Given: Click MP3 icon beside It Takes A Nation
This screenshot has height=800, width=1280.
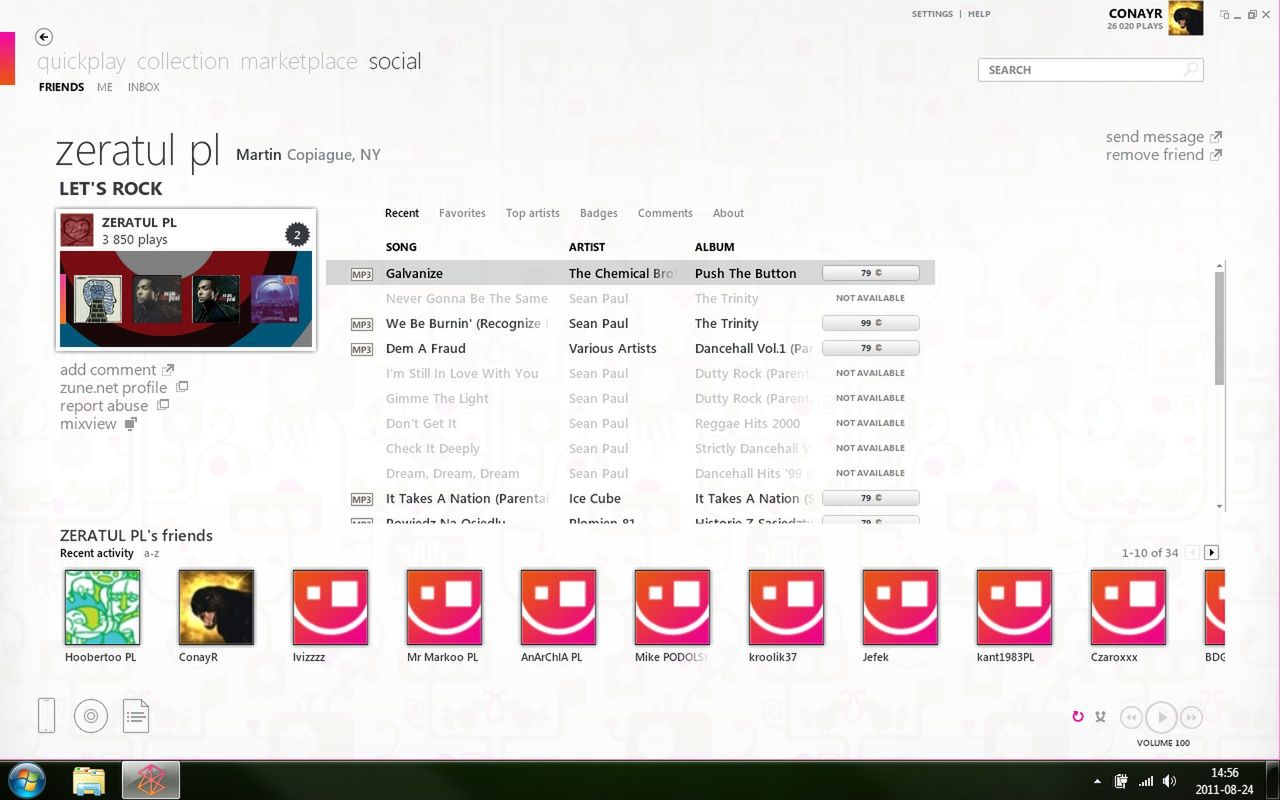Looking at the screenshot, I should click(362, 499).
